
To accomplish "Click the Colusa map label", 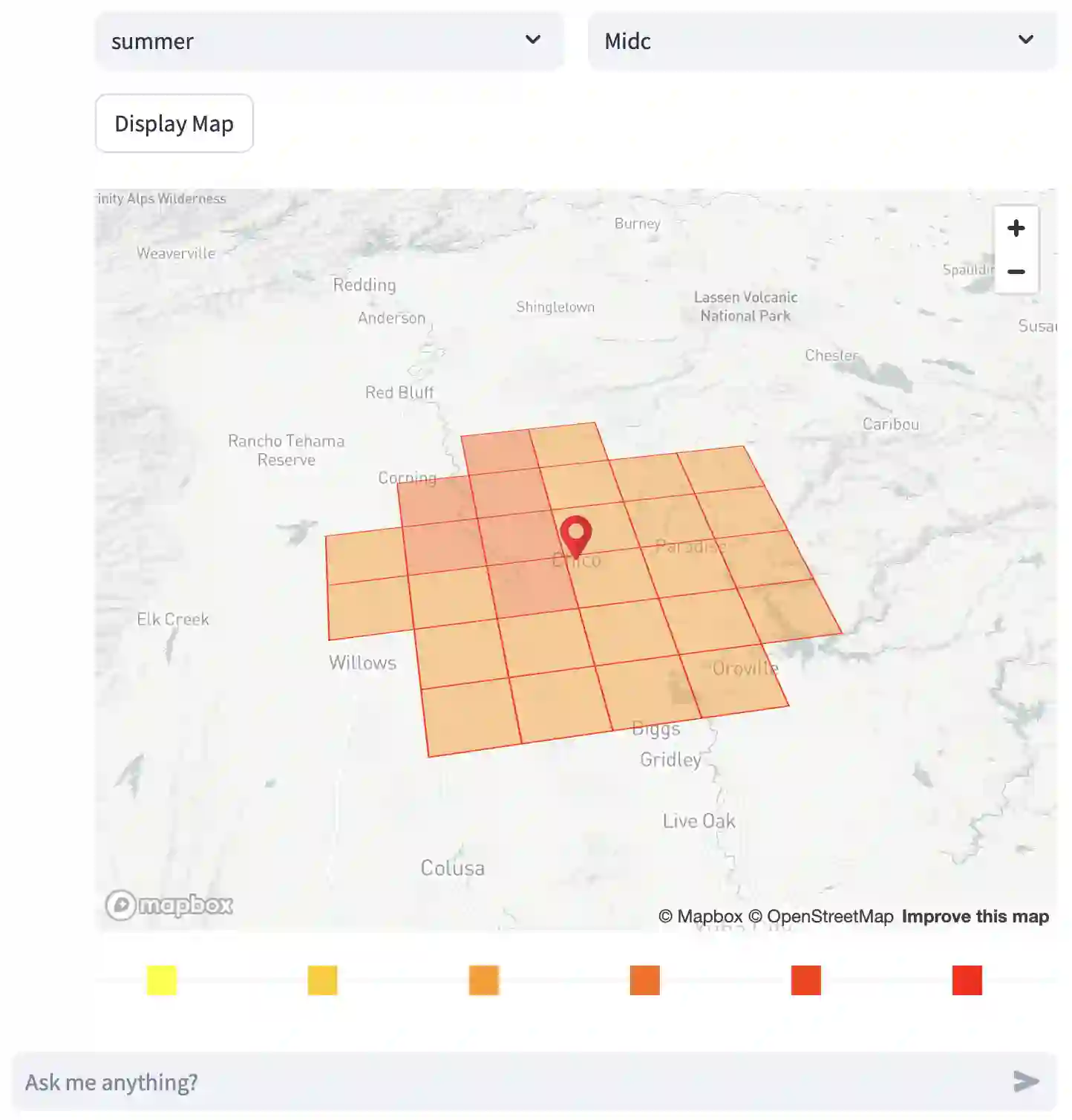I will coord(453,868).
